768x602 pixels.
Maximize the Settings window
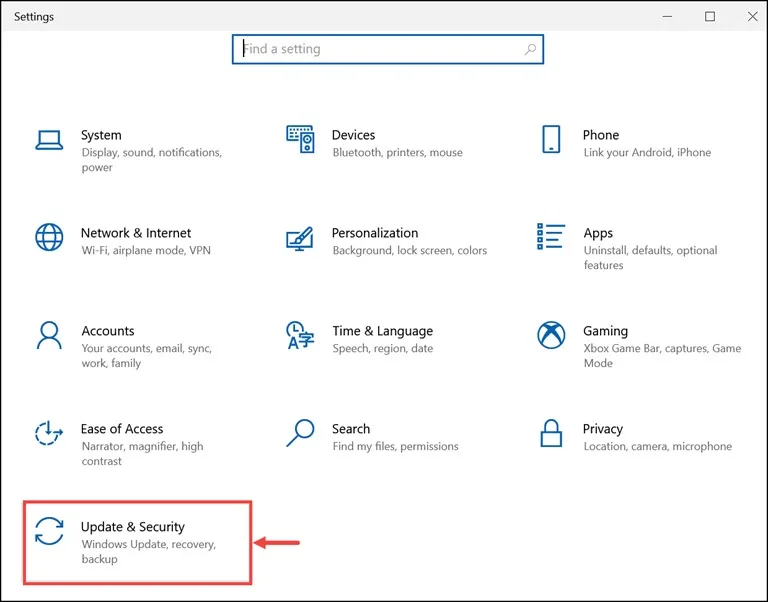click(x=710, y=17)
